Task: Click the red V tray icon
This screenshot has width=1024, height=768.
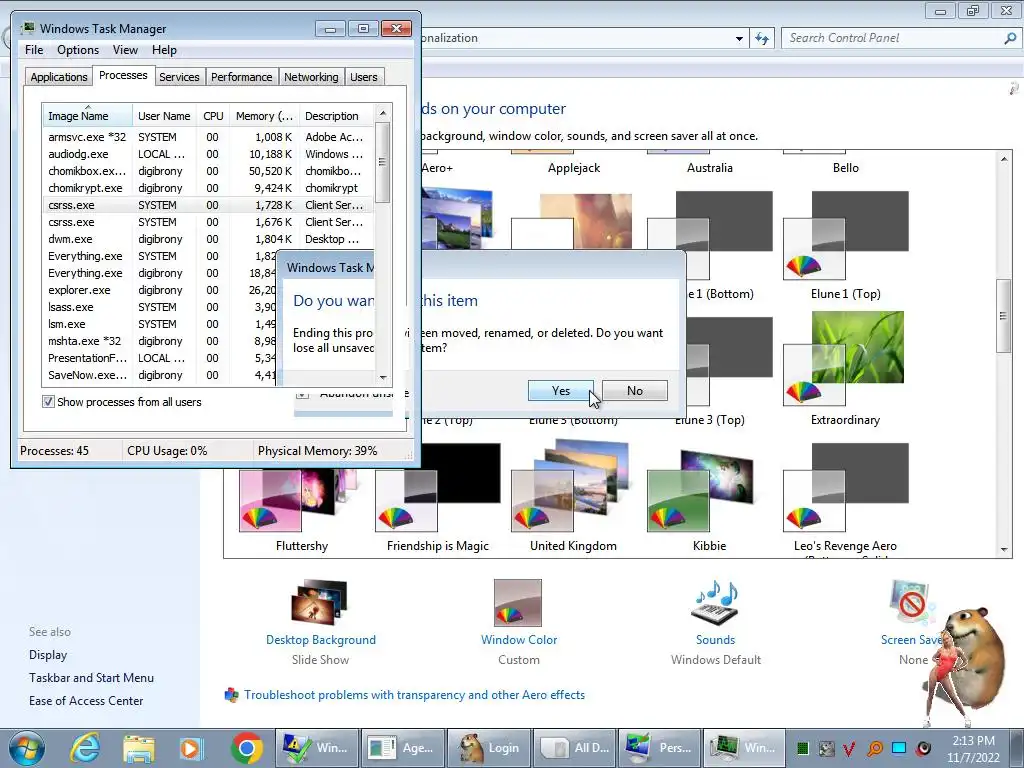Action: point(850,748)
